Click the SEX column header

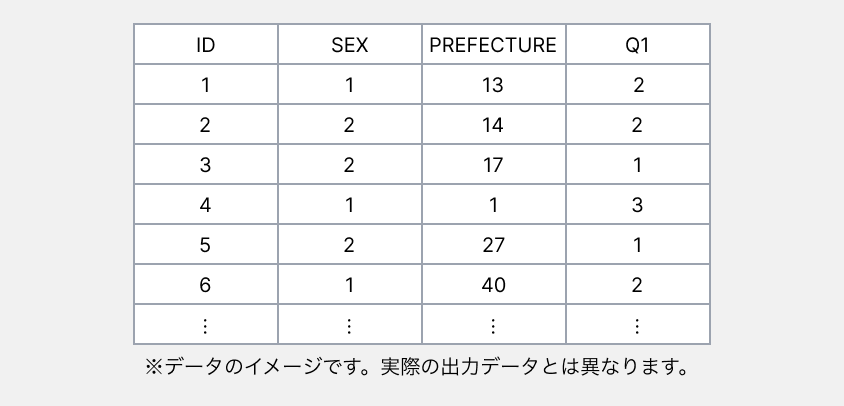pos(350,45)
